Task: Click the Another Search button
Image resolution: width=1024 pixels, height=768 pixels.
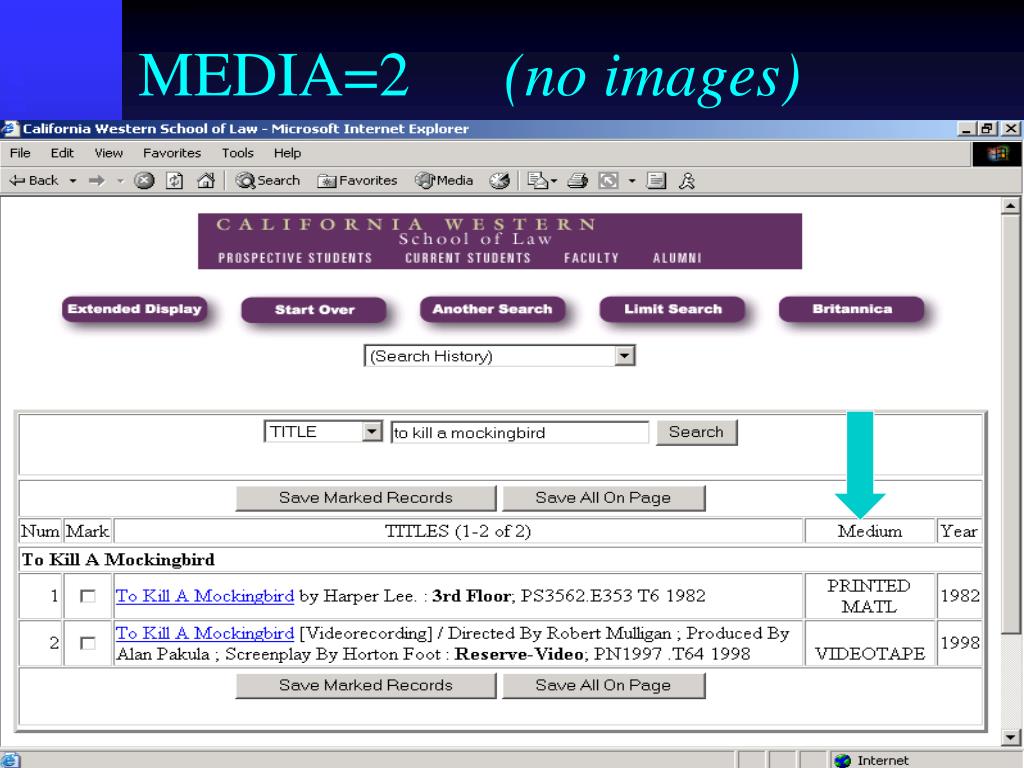Action: pos(492,310)
